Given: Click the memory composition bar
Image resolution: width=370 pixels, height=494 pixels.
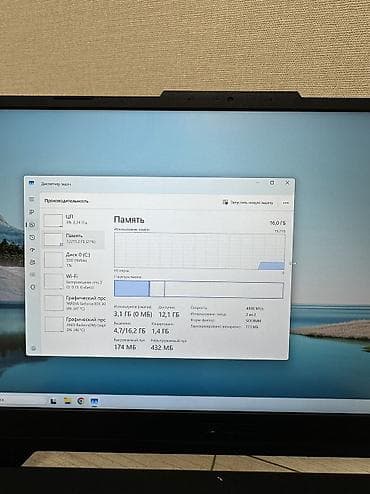Looking at the screenshot, I should (x=199, y=289).
